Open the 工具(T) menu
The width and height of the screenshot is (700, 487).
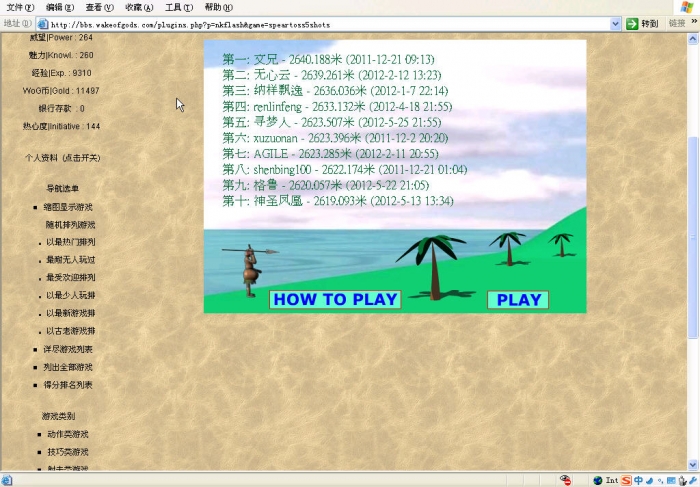(x=179, y=7)
